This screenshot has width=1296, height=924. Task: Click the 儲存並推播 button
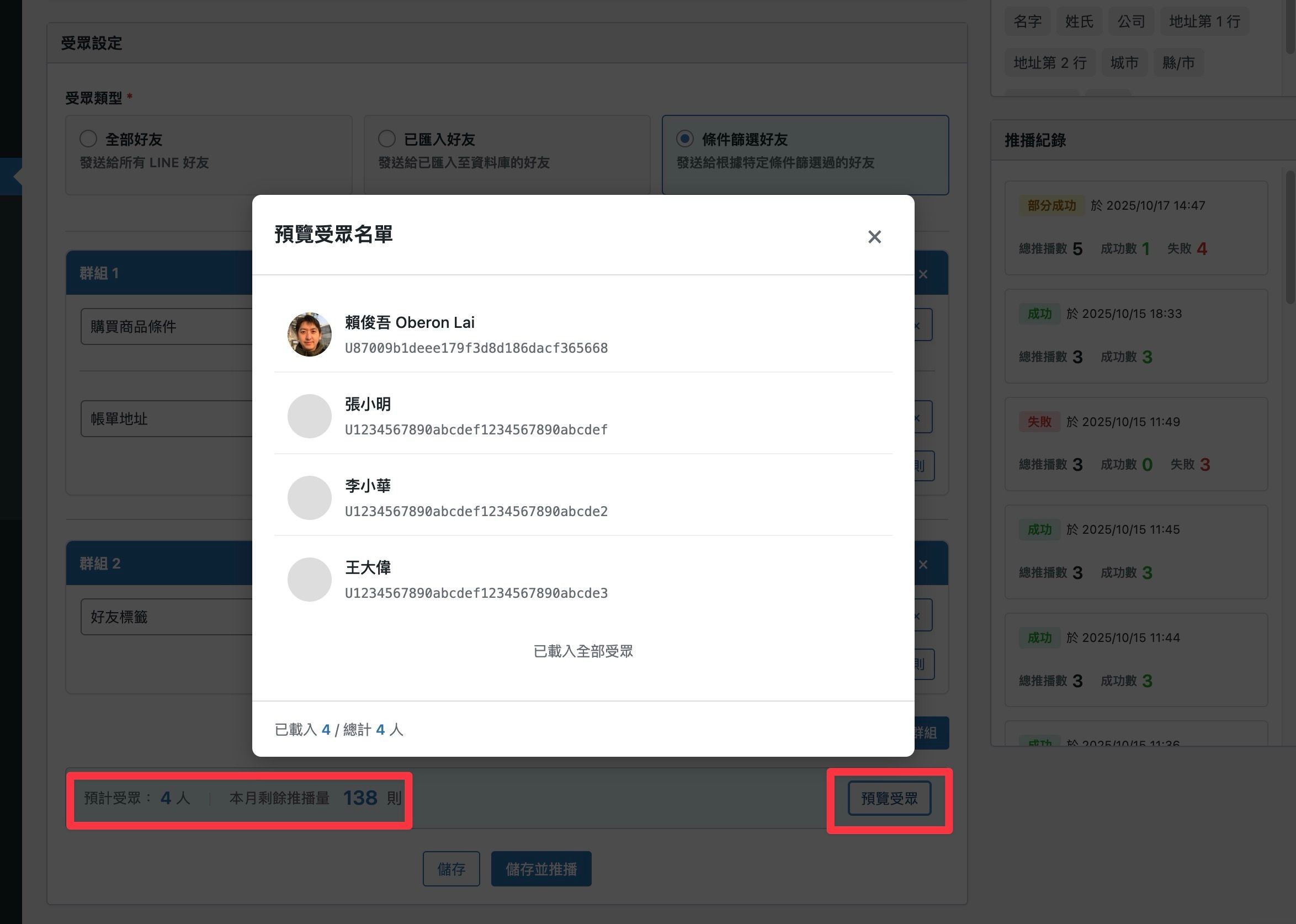(541, 869)
